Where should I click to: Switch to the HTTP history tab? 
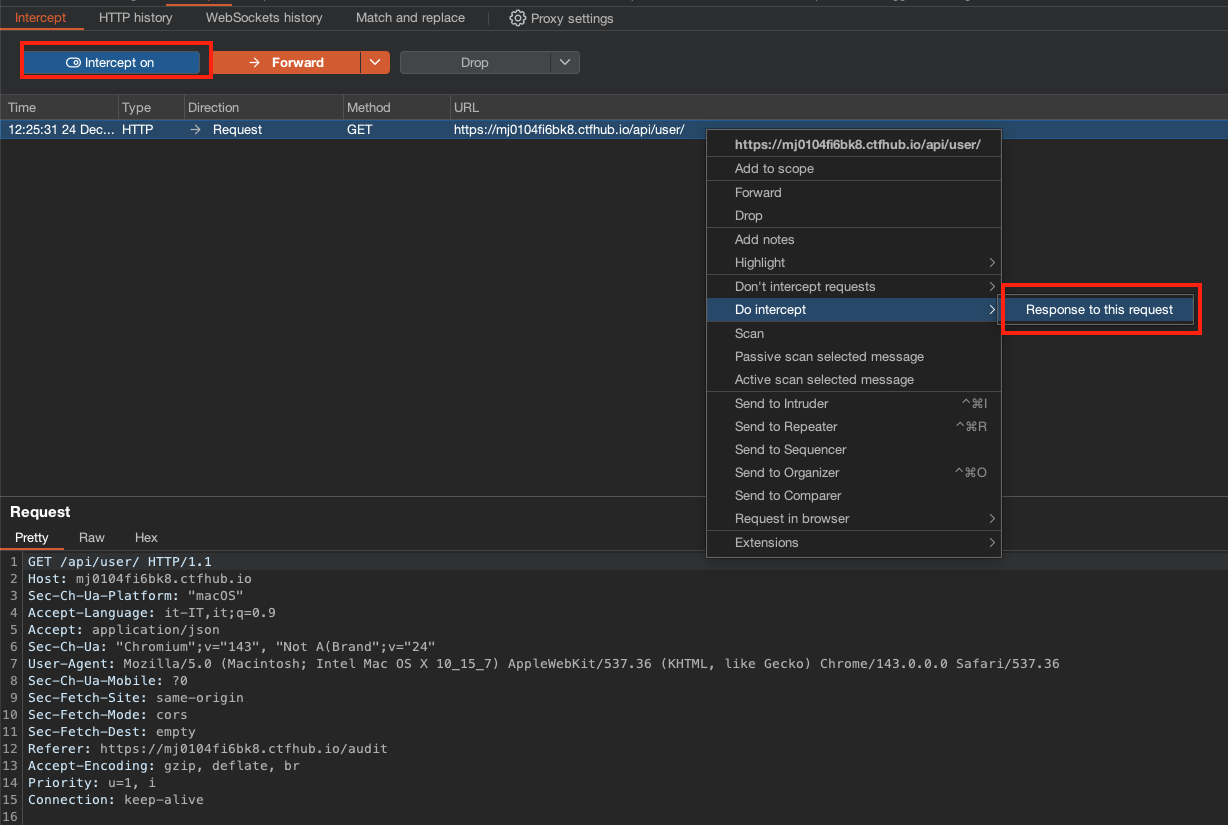coord(135,17)
